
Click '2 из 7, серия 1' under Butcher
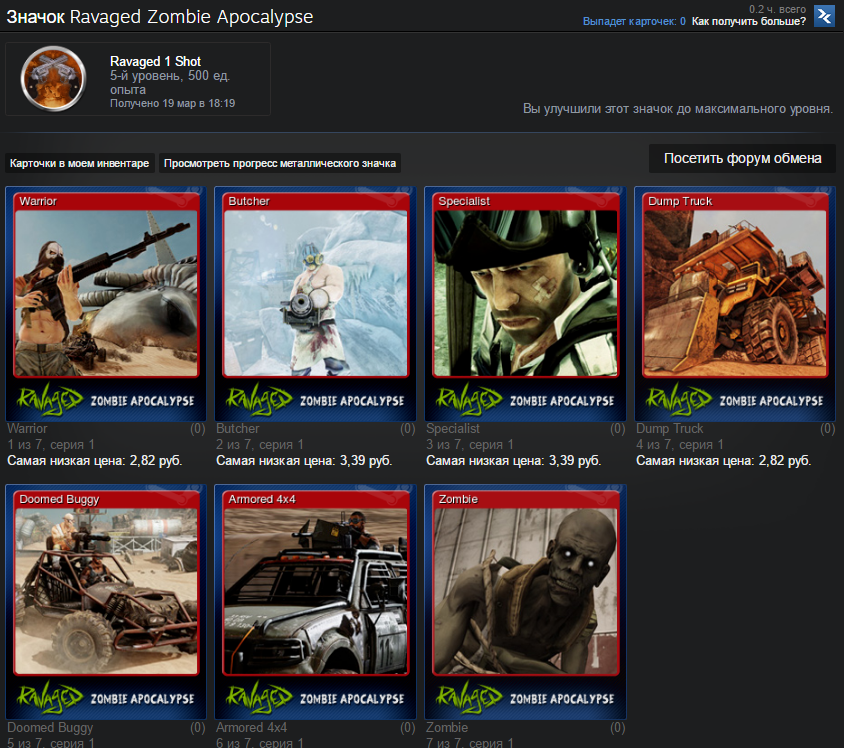tap(260, 444)
